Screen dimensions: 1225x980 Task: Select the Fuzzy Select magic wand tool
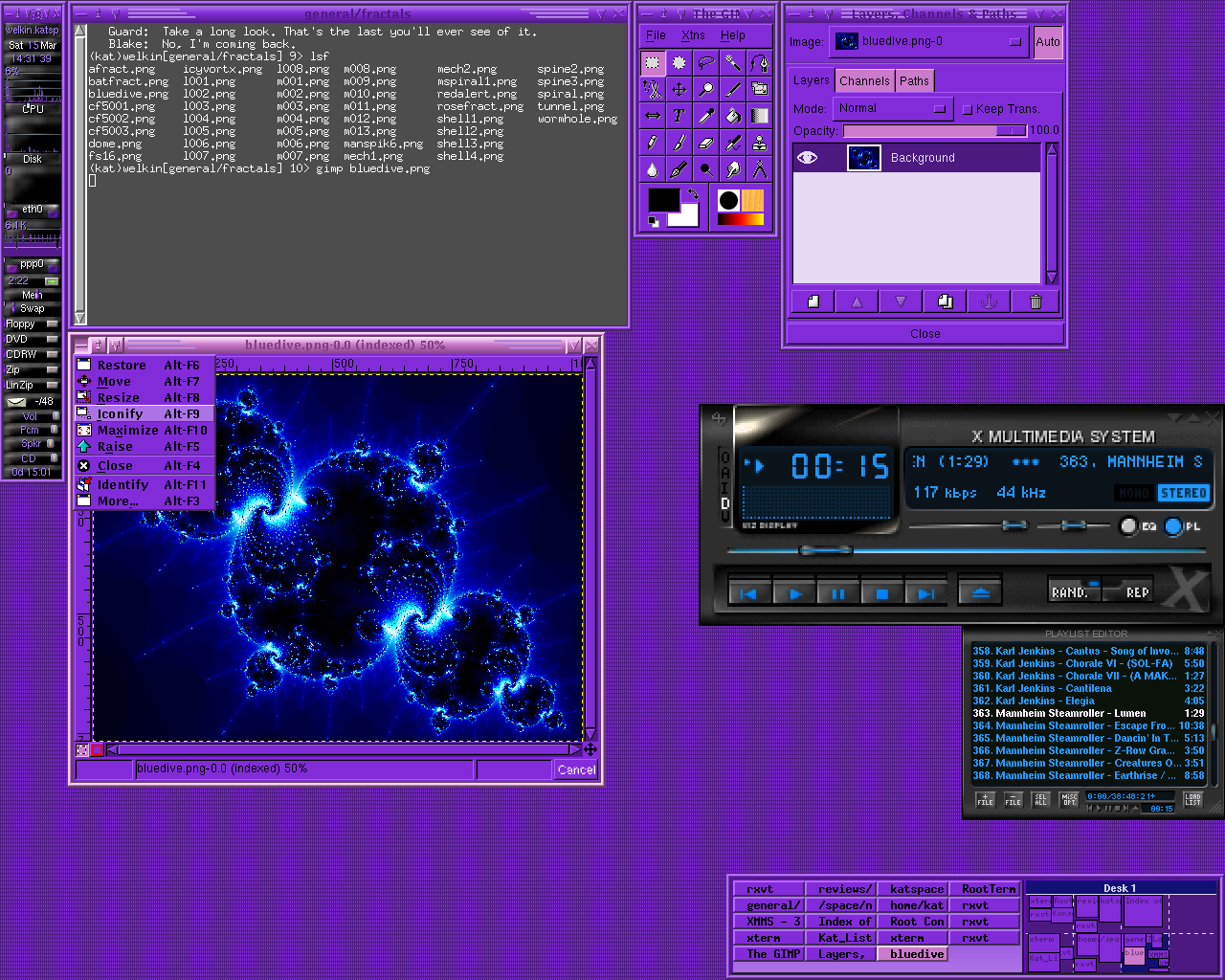click(x=732, y=63)
